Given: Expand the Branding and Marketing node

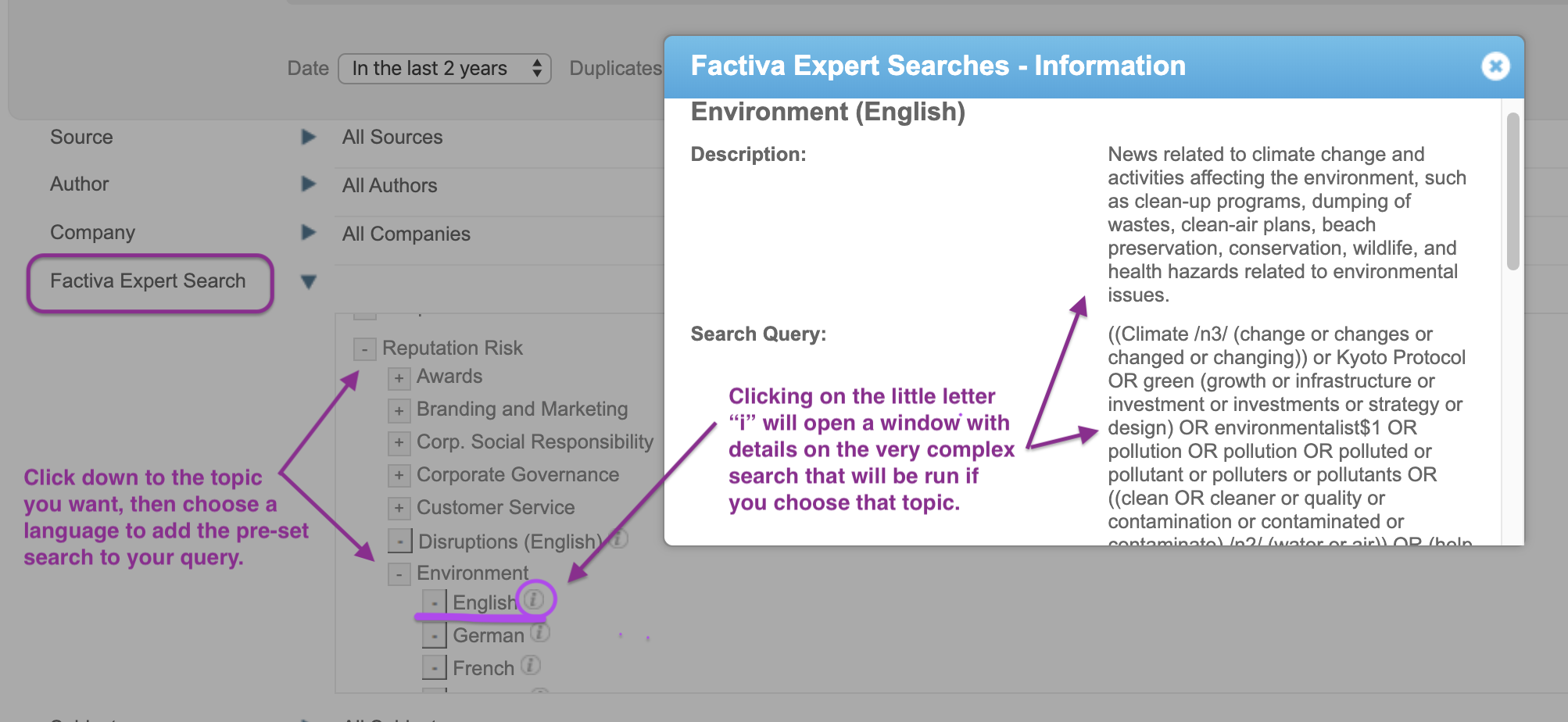Looking at the screenshot, I should pos(399,411).
